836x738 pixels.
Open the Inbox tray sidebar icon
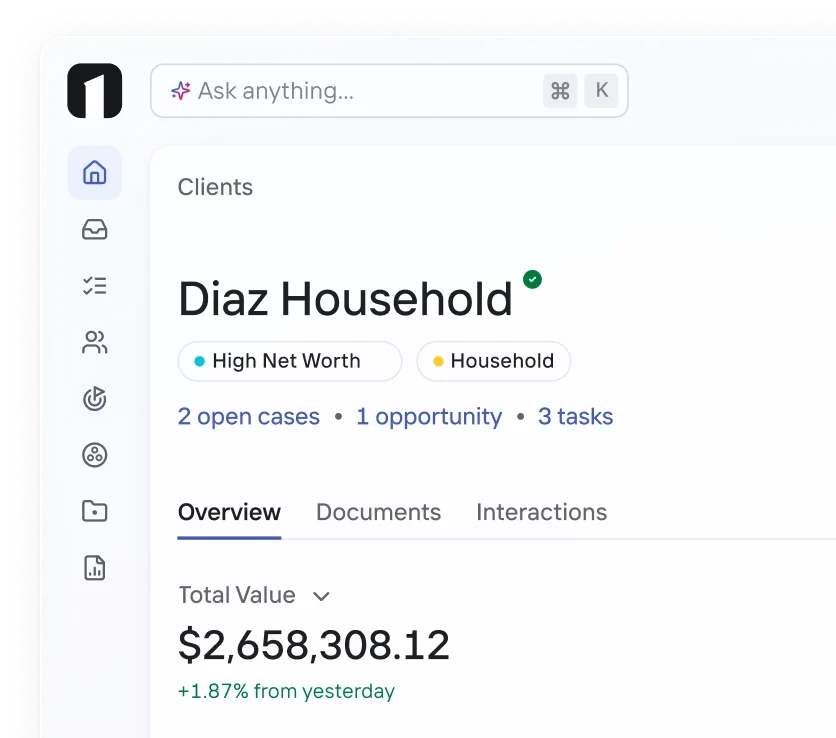94,229
